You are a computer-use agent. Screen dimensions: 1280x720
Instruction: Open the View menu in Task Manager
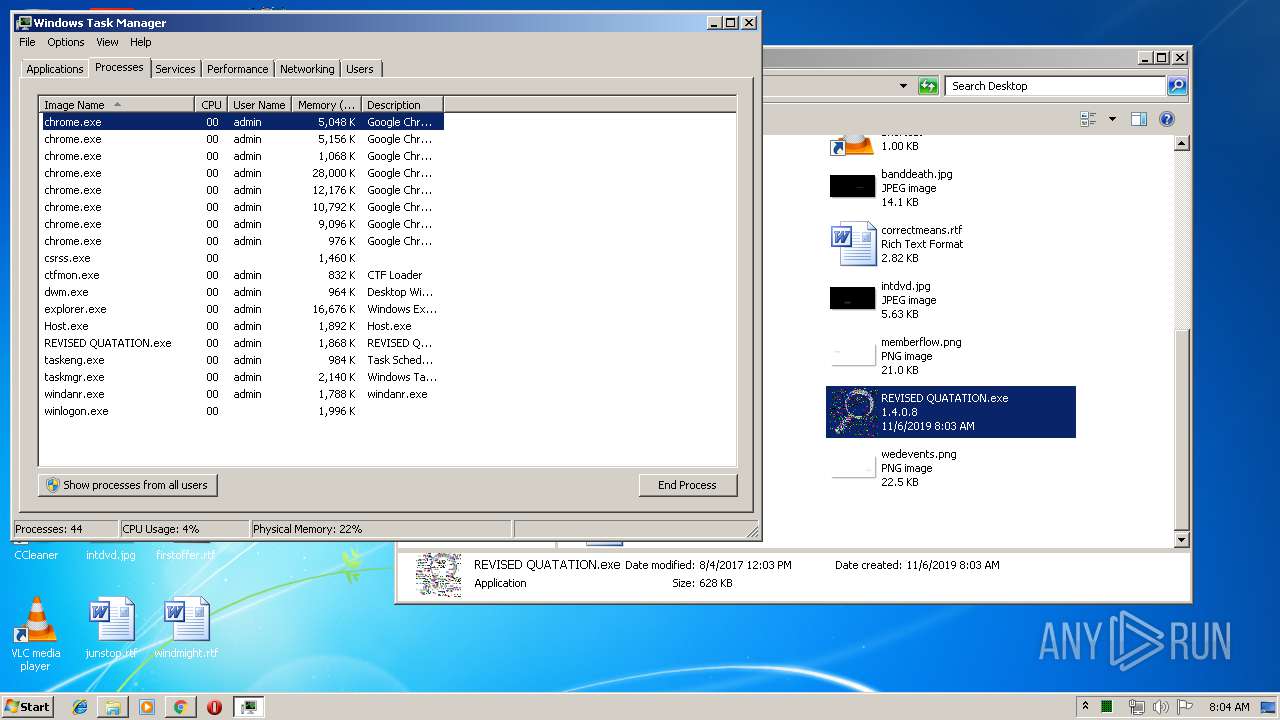point(107,42)
